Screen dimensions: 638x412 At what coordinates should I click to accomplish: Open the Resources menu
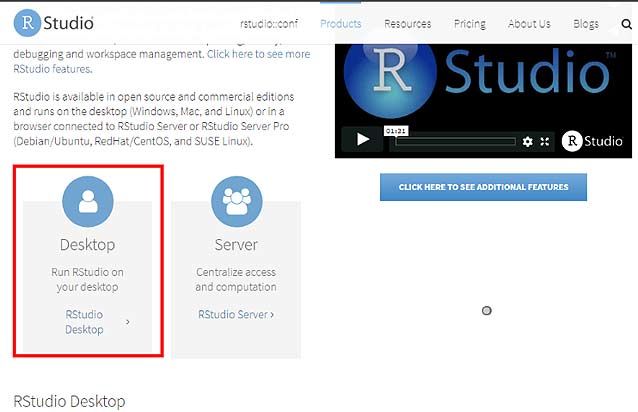pos(407,24)
